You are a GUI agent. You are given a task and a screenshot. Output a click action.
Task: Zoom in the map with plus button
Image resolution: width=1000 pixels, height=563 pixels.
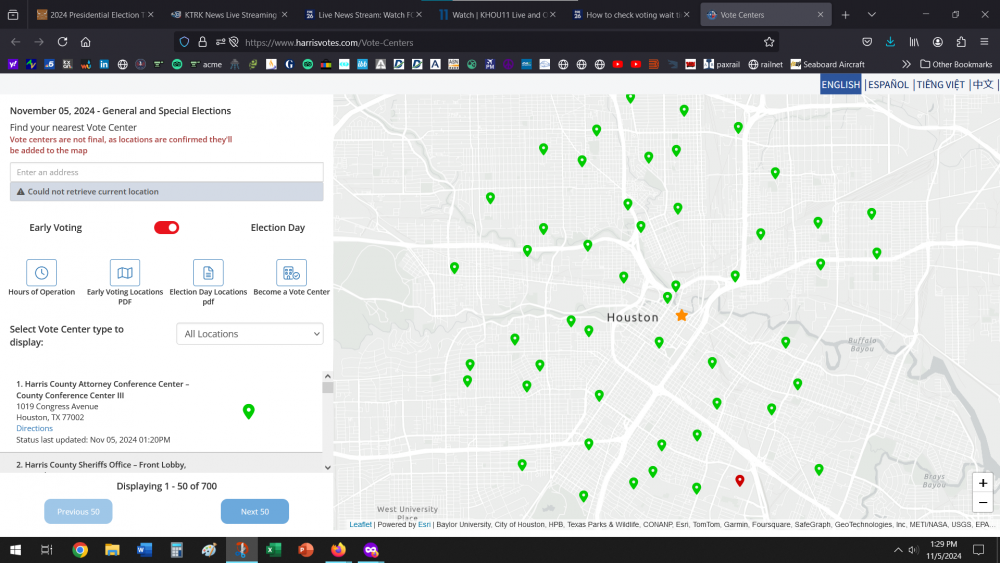coord(983,483)
